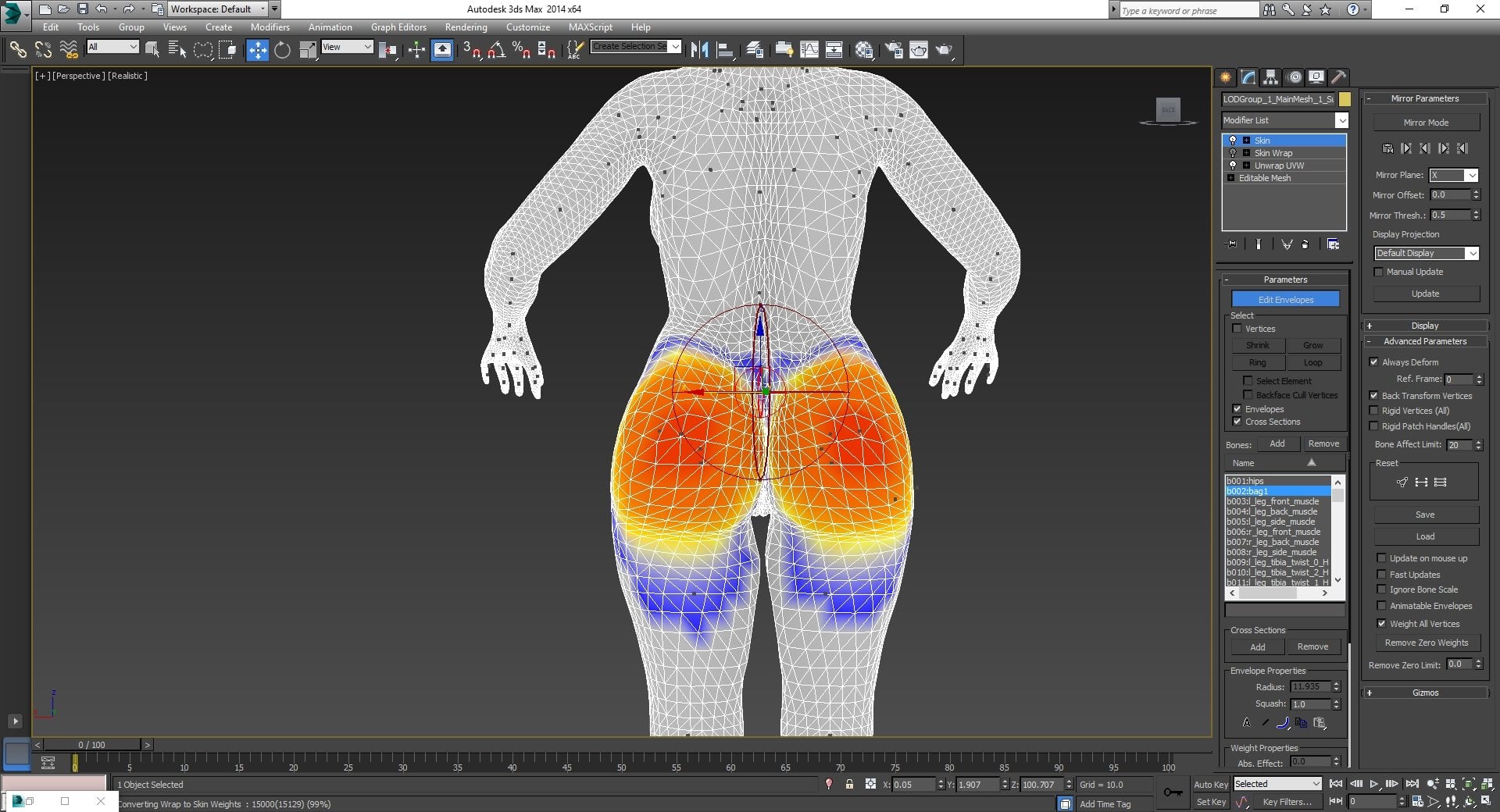1500x812 pixels.
Task: Toggle the 3D Snaps icon
Action: coord(472,50)
